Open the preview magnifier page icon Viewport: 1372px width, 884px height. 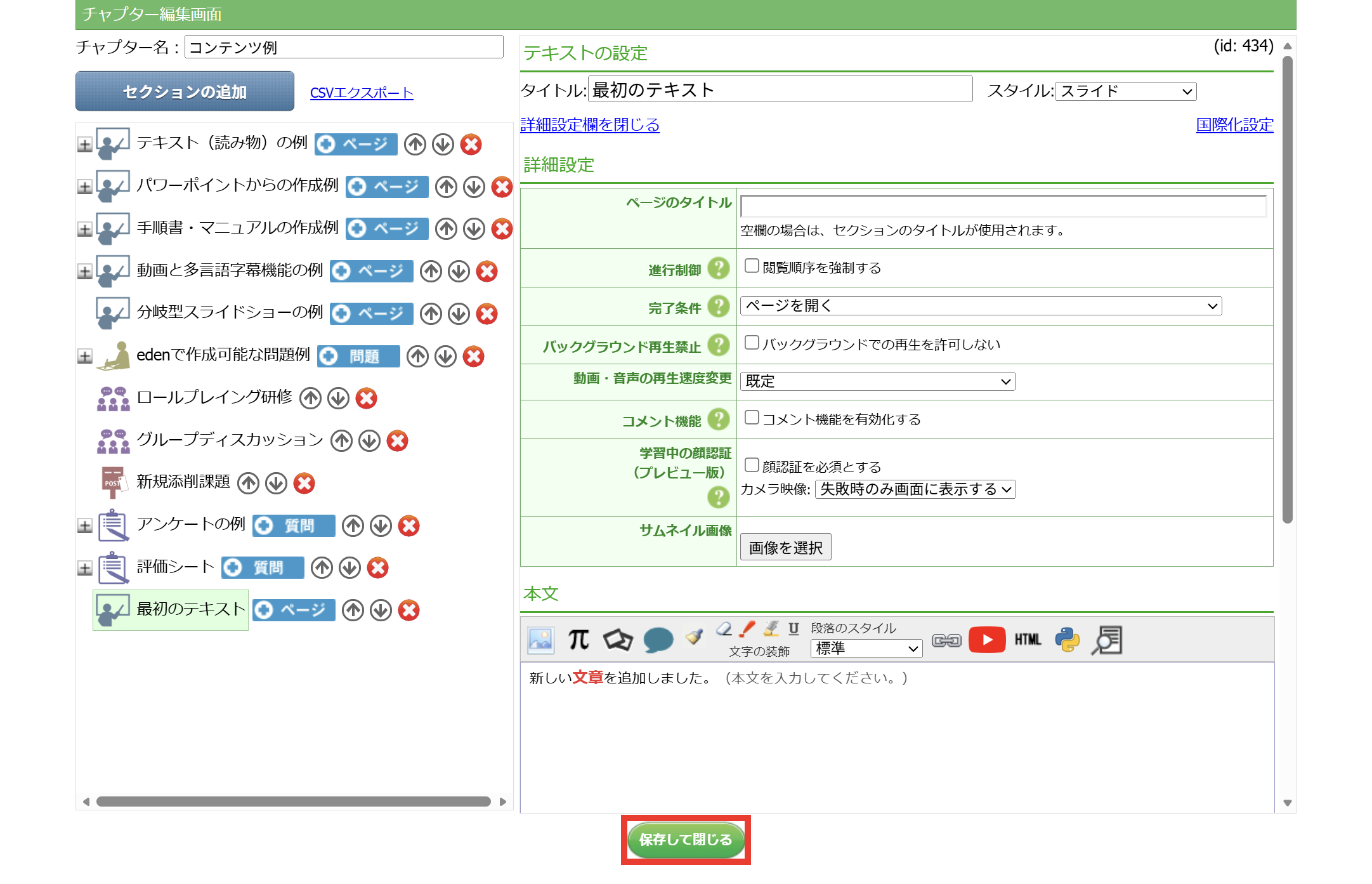click(1107, 640)
